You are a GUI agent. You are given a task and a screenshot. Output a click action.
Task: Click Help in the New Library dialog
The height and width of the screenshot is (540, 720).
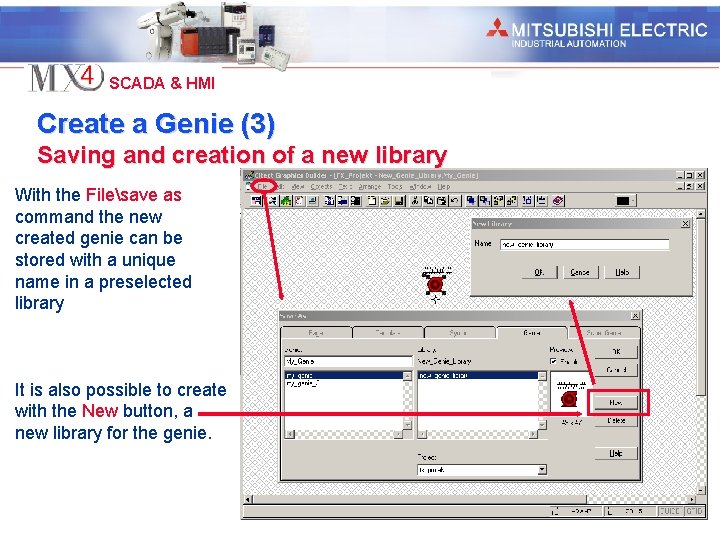pyautogui.click(x=622, y=272)
